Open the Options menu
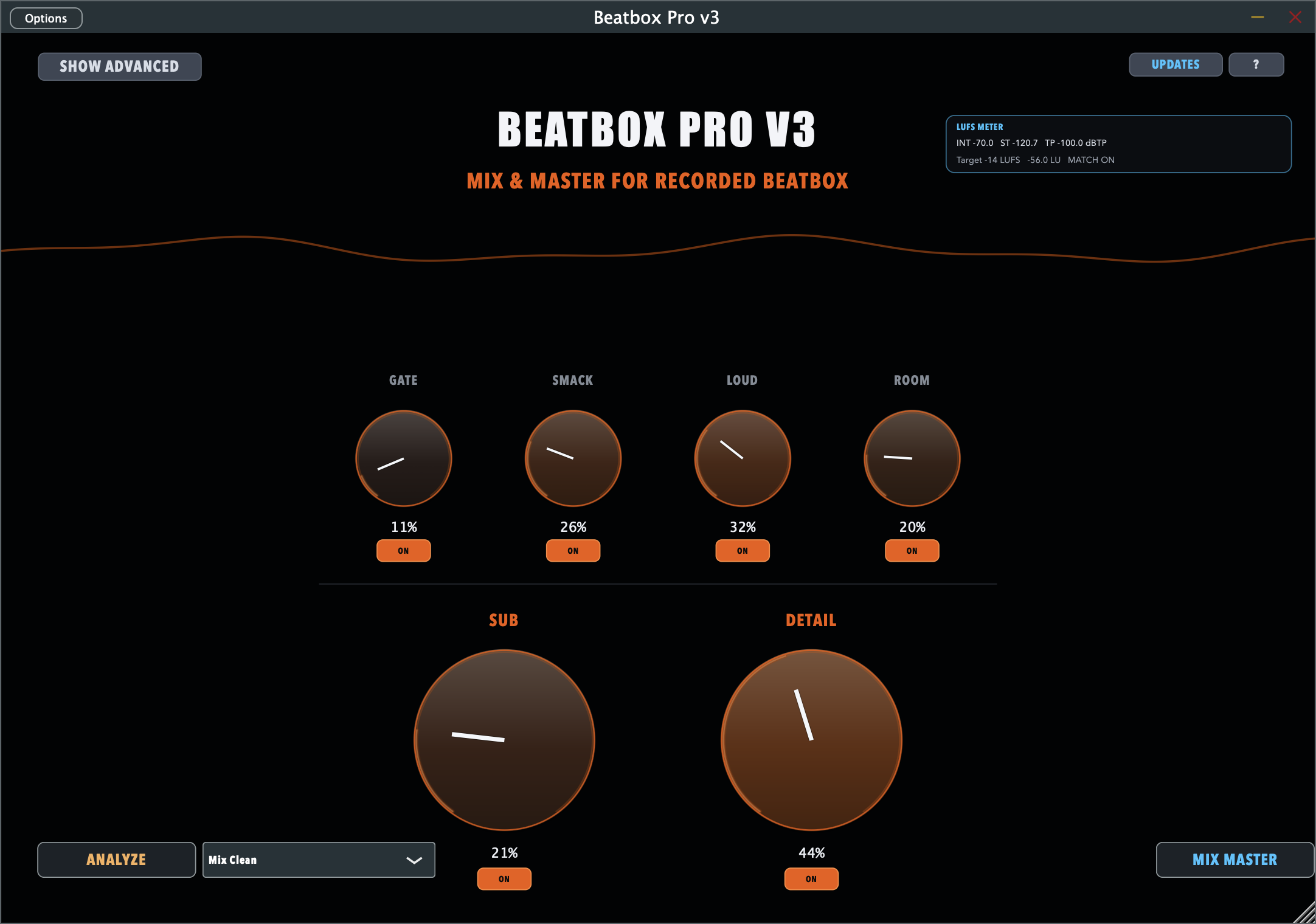Screen dimensions: 1316x924 [46, 18]
